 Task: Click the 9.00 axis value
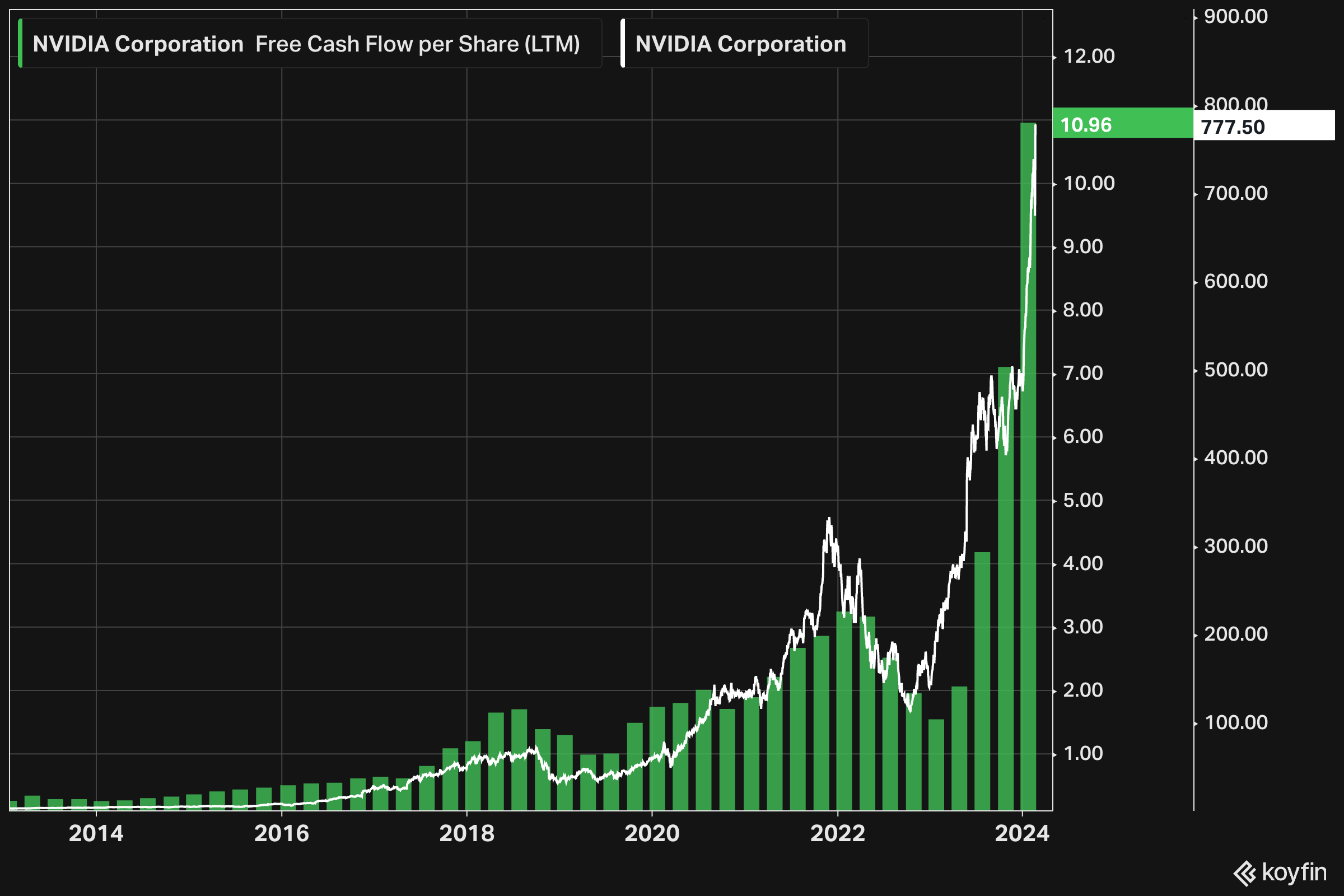(1083, 247)
